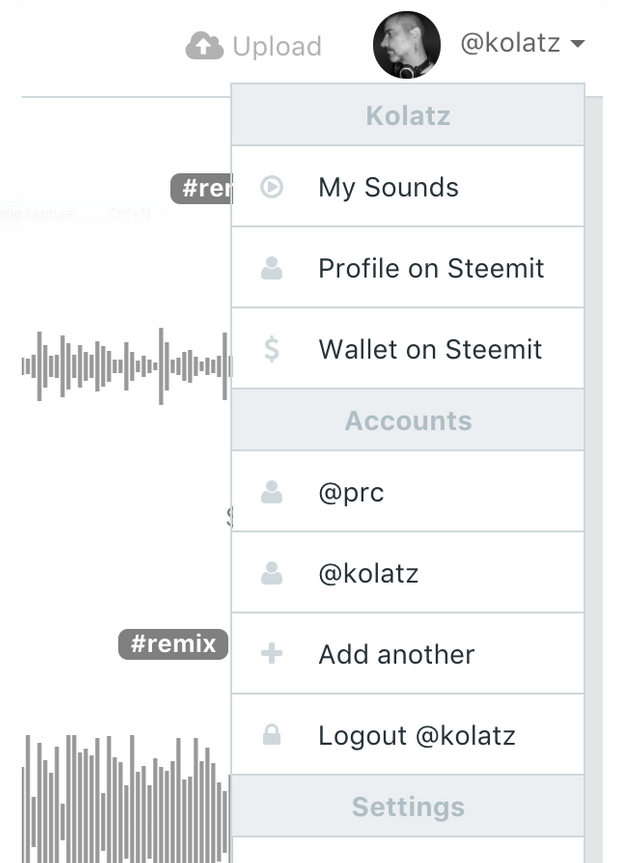Click the play circle icon beside My Sounds

tap(271, 187)
